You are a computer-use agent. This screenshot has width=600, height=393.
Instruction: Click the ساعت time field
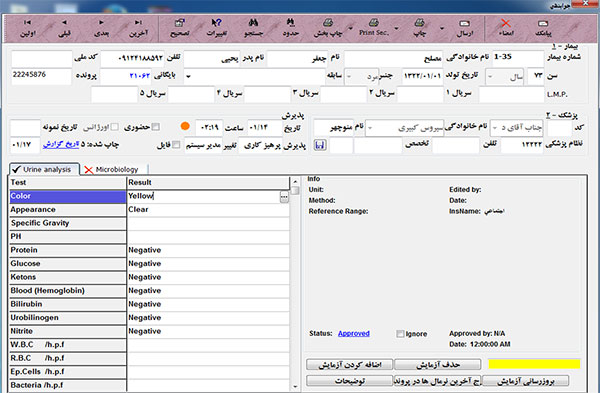209,127
